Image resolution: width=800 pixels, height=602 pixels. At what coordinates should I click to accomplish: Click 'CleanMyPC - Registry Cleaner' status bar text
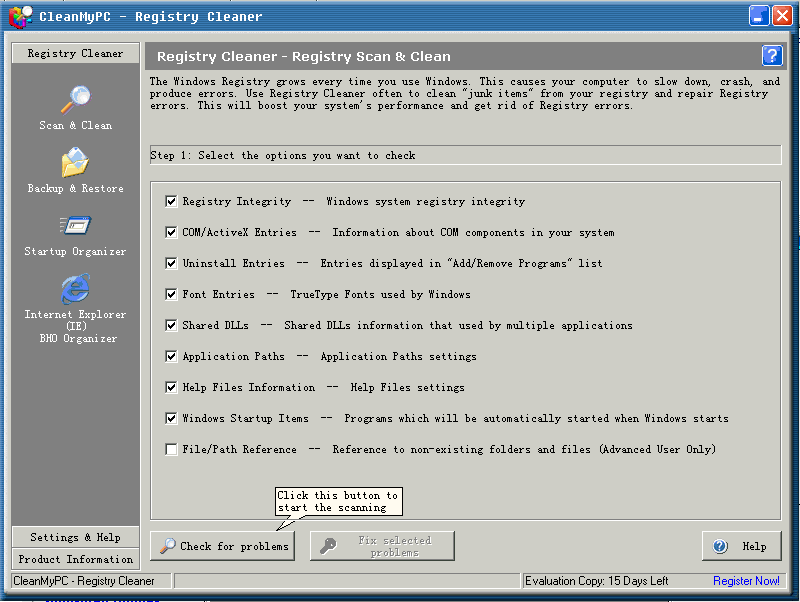[x=84, y=581]
